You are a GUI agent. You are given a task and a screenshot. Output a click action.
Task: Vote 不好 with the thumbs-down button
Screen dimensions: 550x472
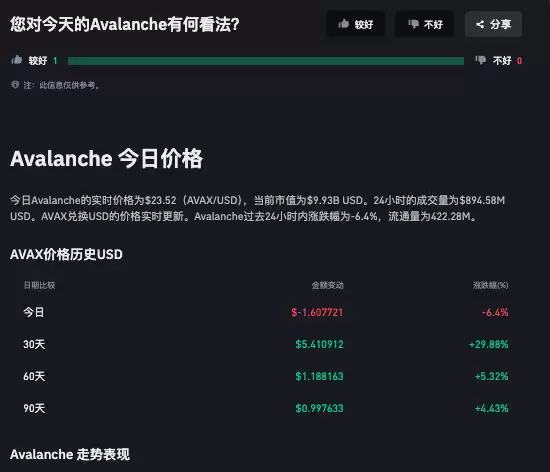pyautogui.click(x=425, y=24)
